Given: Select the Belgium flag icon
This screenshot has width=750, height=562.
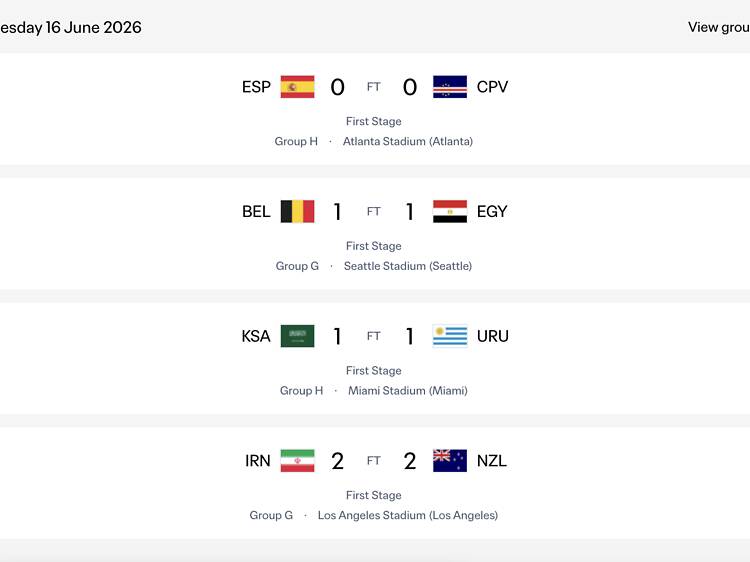Looking at the screenshot, I should tap(297, 211).
